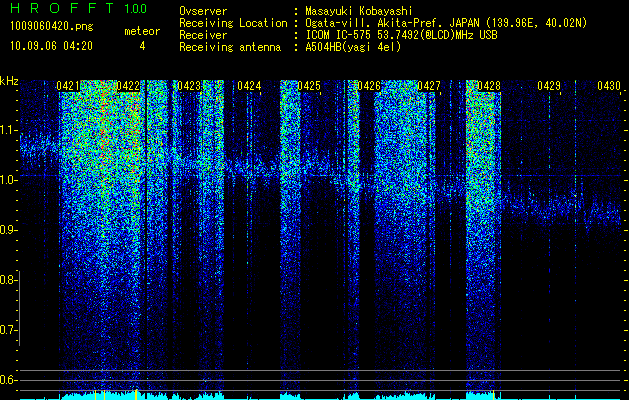Click the Receiver field label
The width and height of the screenshot is (629, 400).
coord(203,35)
